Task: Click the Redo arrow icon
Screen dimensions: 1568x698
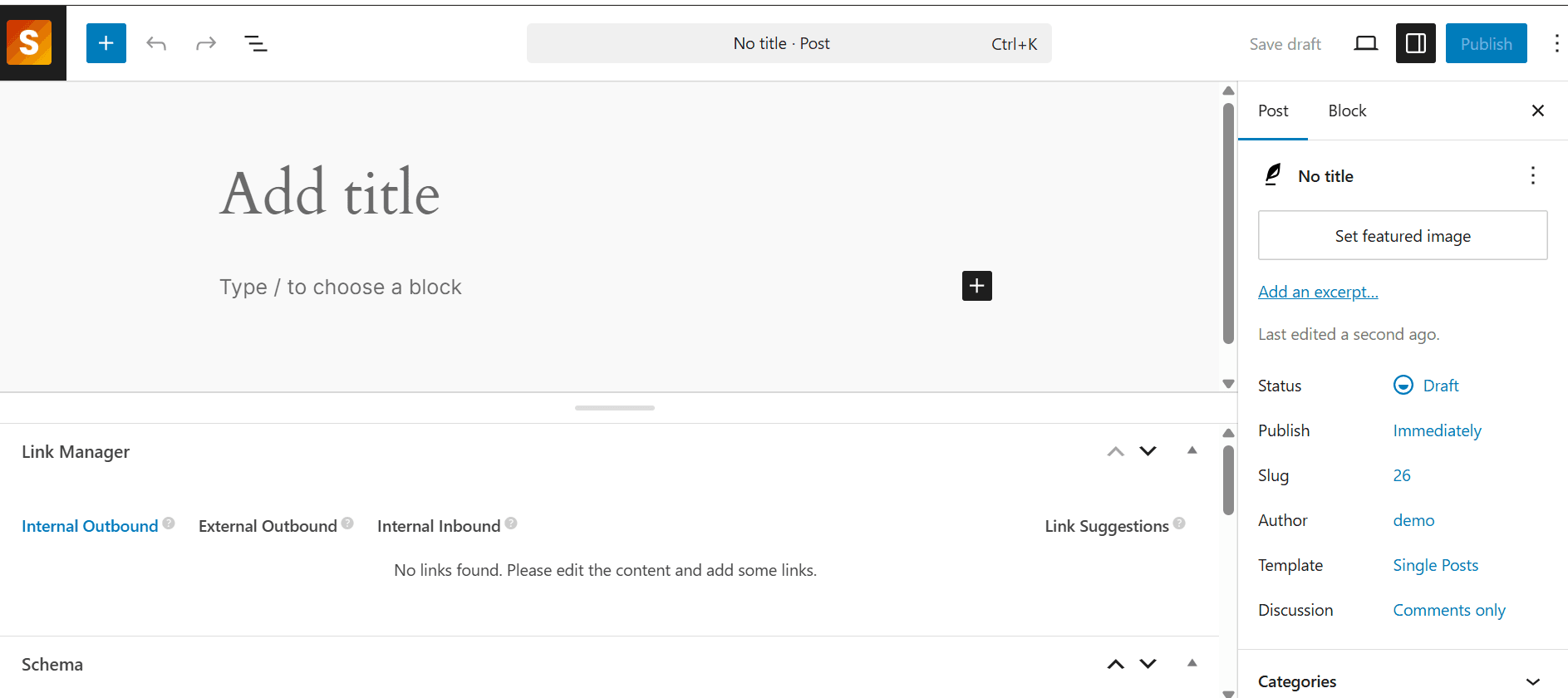Action: click(206, 43)
